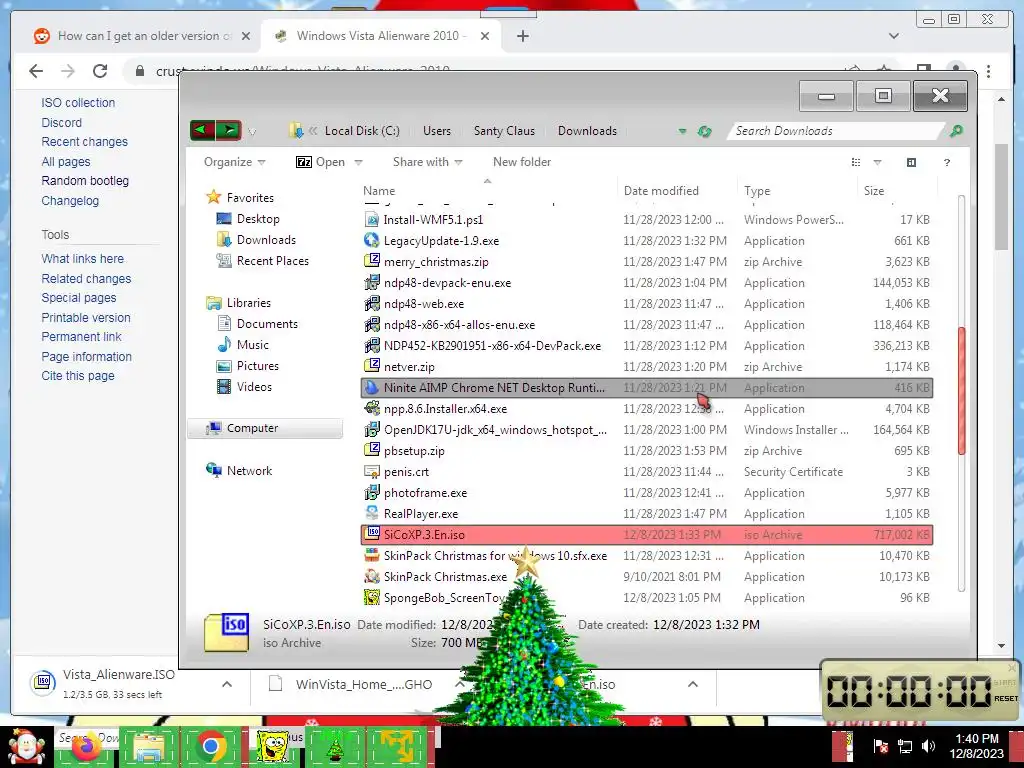
Task: Open the Share with dropdown
Action: [x=427, y=162]
